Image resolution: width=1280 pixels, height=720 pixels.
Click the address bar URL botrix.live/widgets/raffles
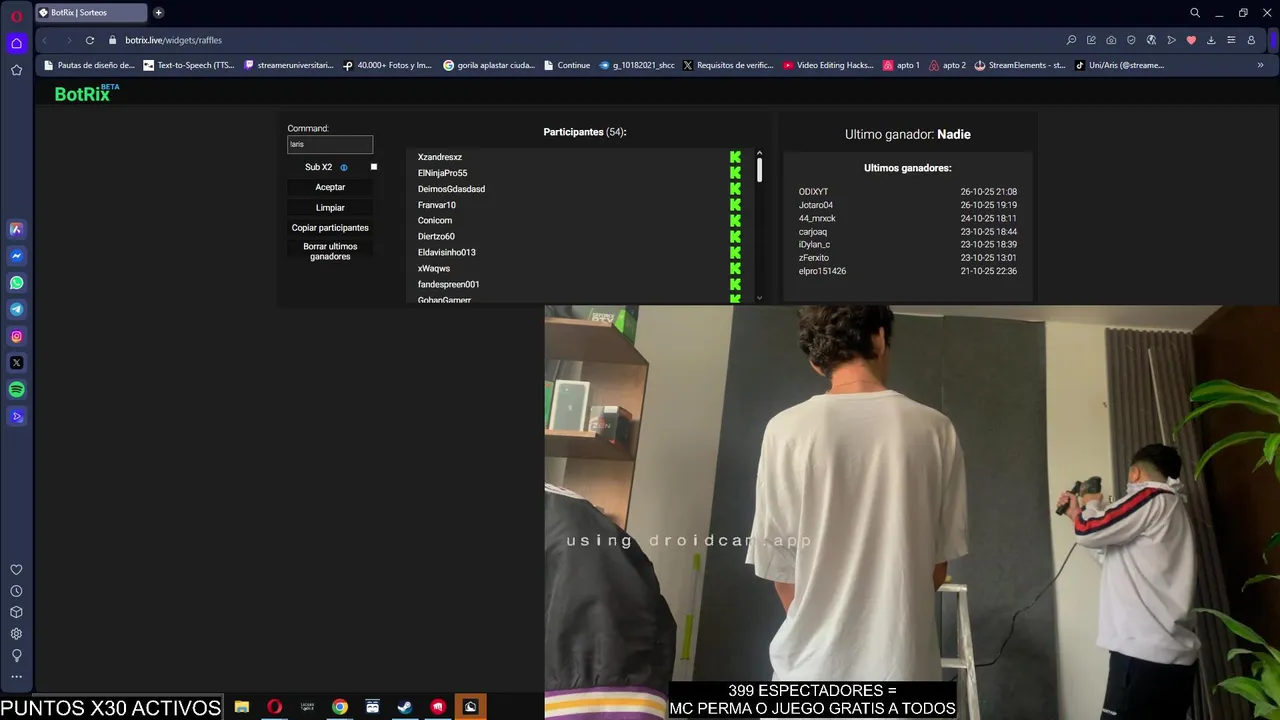(174, 40)
